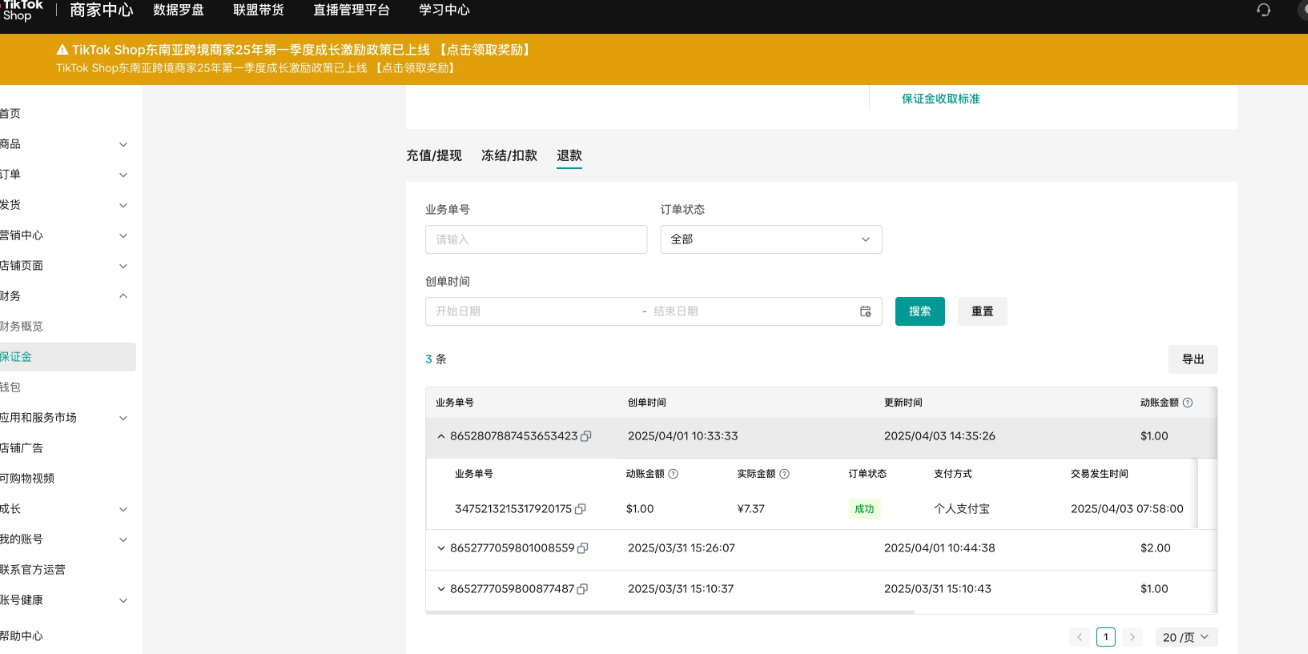Screen dimensions: 1308x654
Task: Click the copy icon next to order 8652777059800877487
Action: tap(583, 589)
